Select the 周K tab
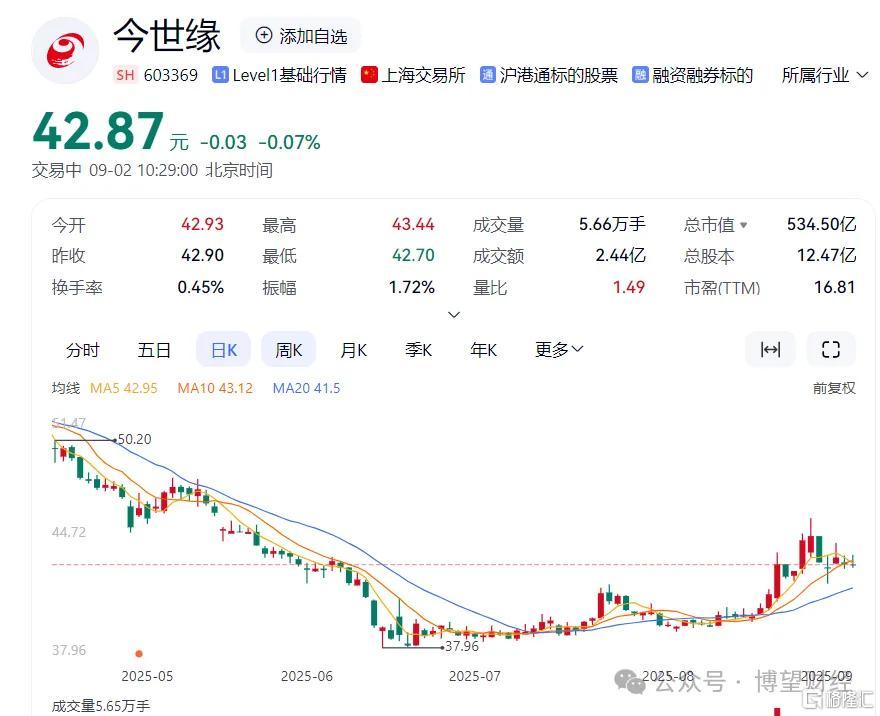The height and width of the screenshot is (716, 880). pyautogui.click(x=288, y=350)
